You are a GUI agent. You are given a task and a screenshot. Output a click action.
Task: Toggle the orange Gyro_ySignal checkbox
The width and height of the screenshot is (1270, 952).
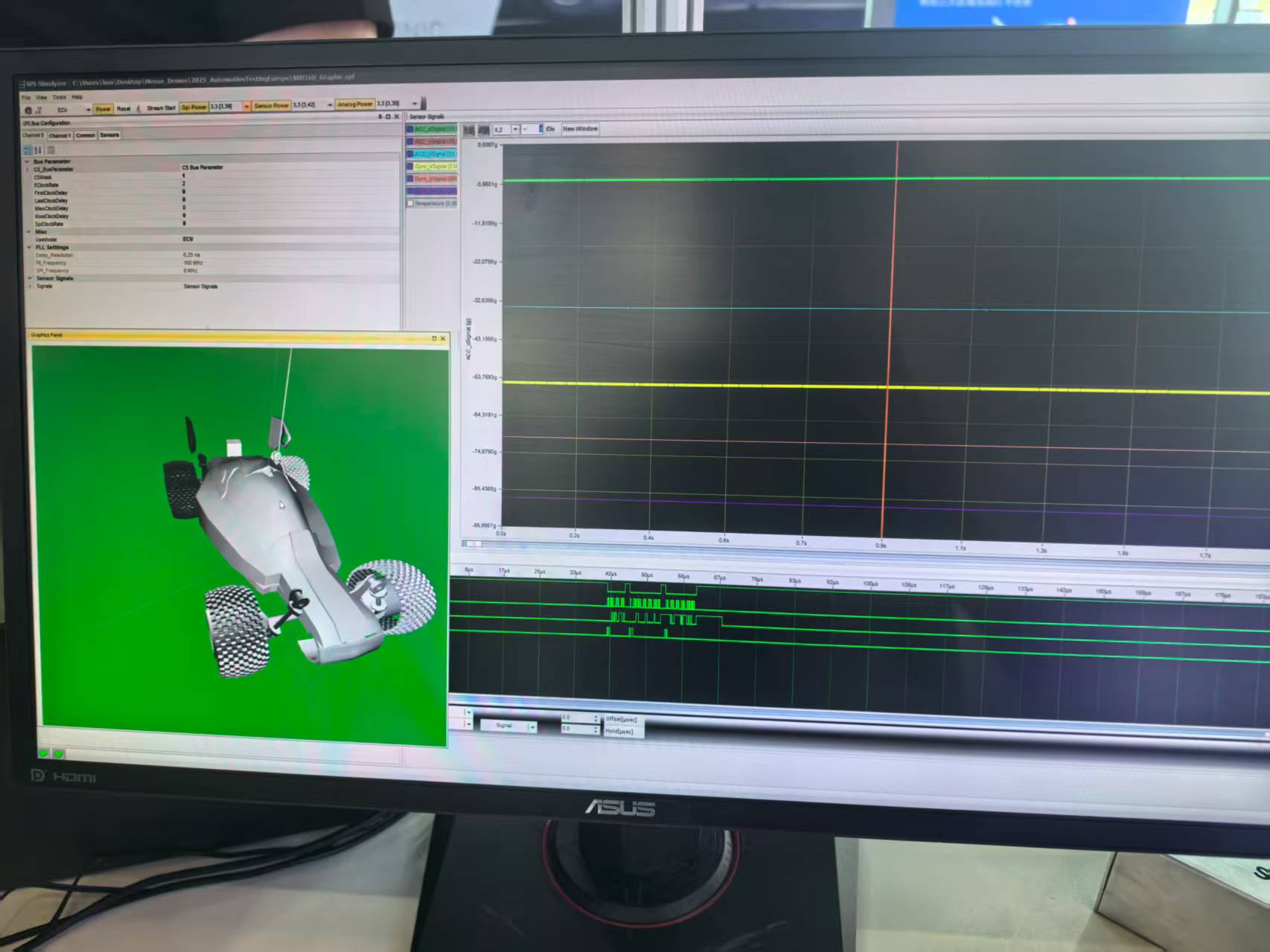(409, 179)
